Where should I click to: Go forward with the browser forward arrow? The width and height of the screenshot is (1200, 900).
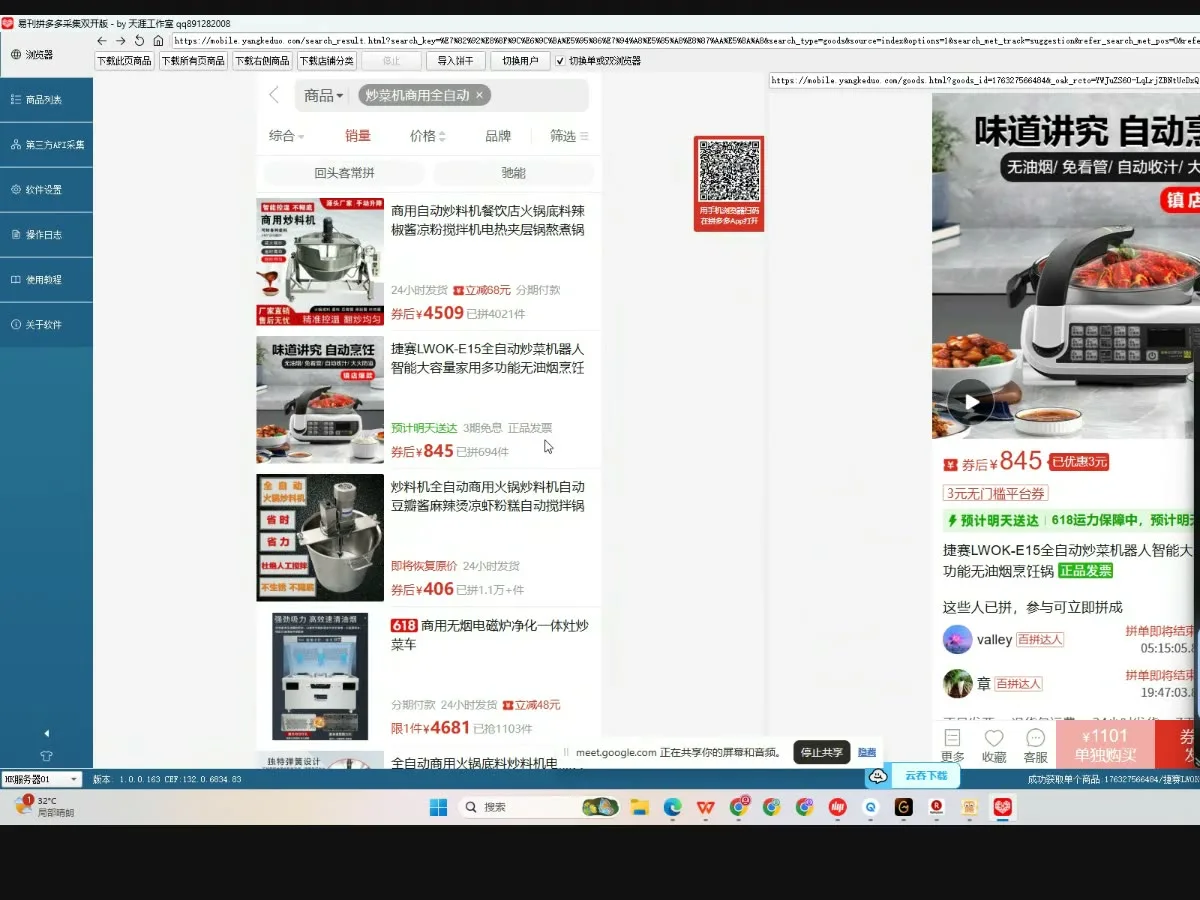[x=120, y=41]
